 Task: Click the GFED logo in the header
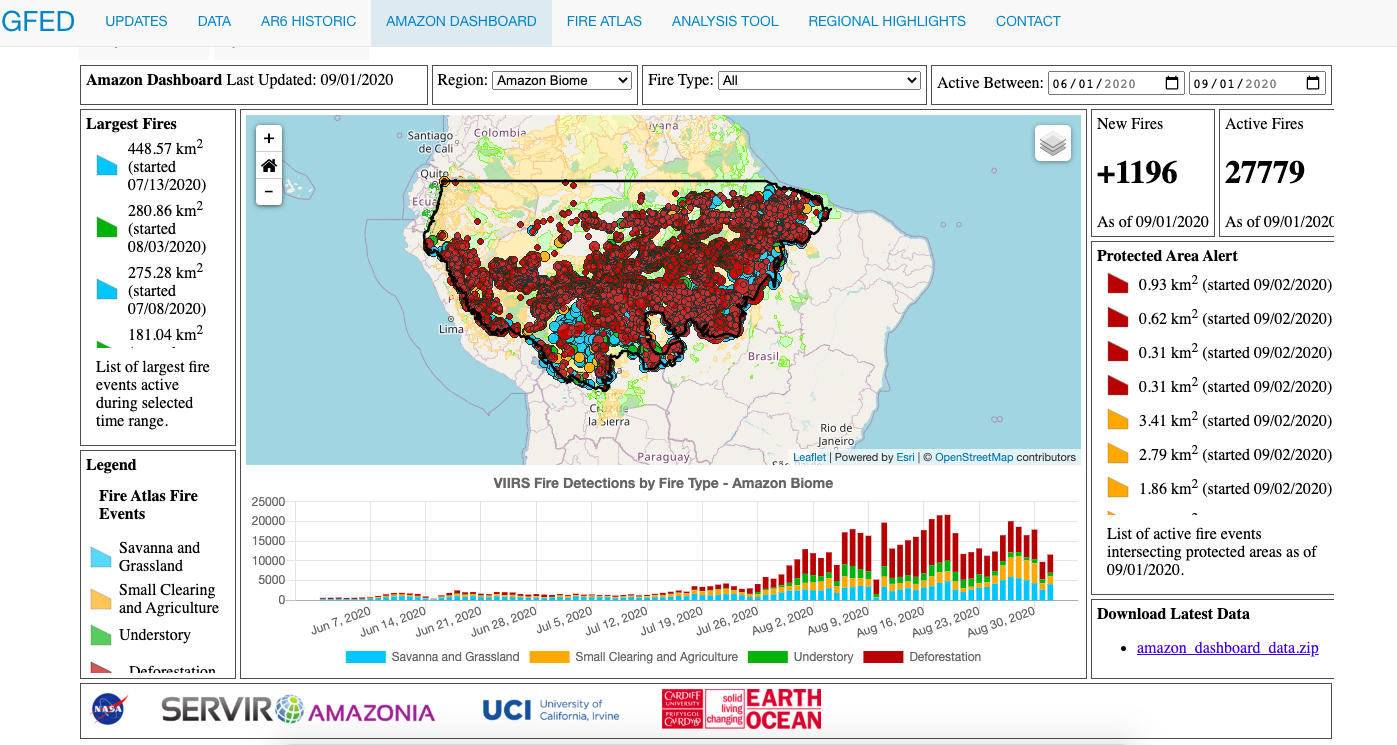coord(38,21)
